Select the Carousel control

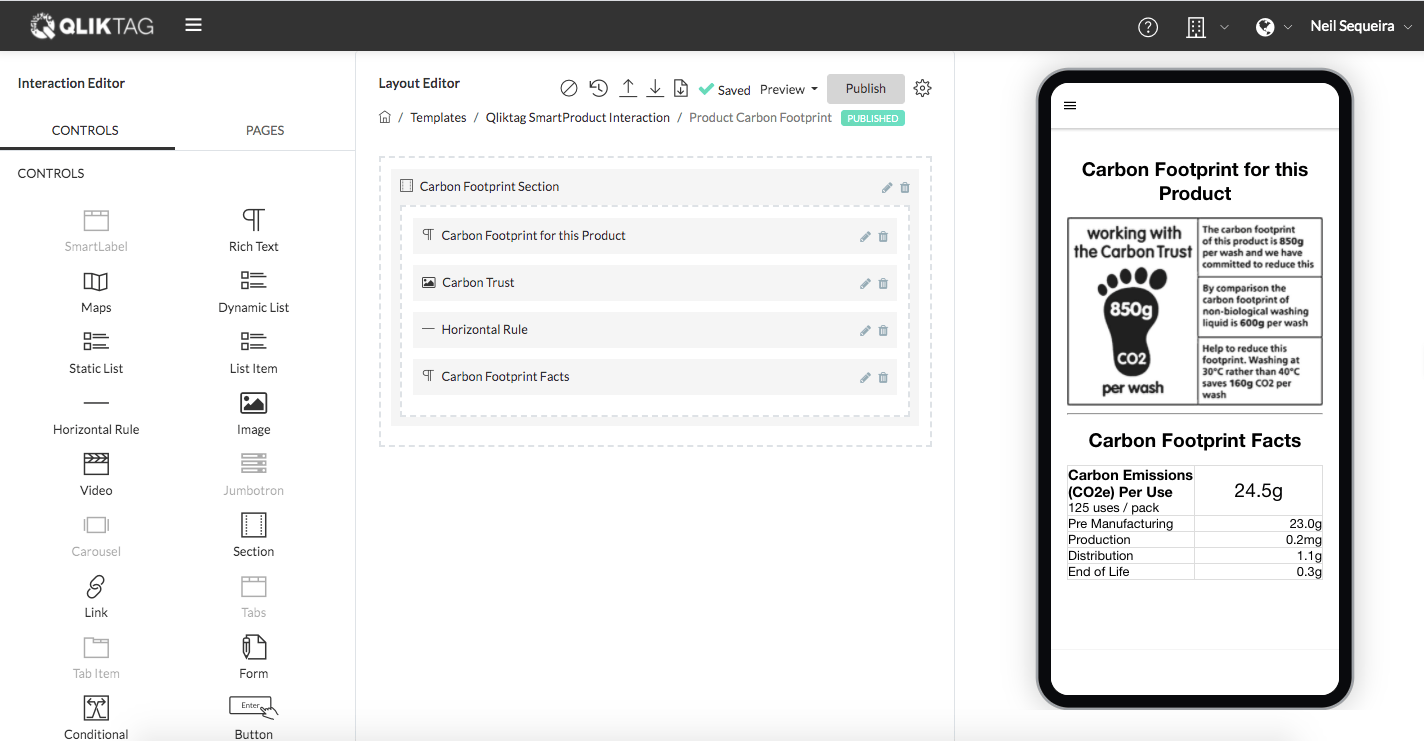[x=96, y=535]
